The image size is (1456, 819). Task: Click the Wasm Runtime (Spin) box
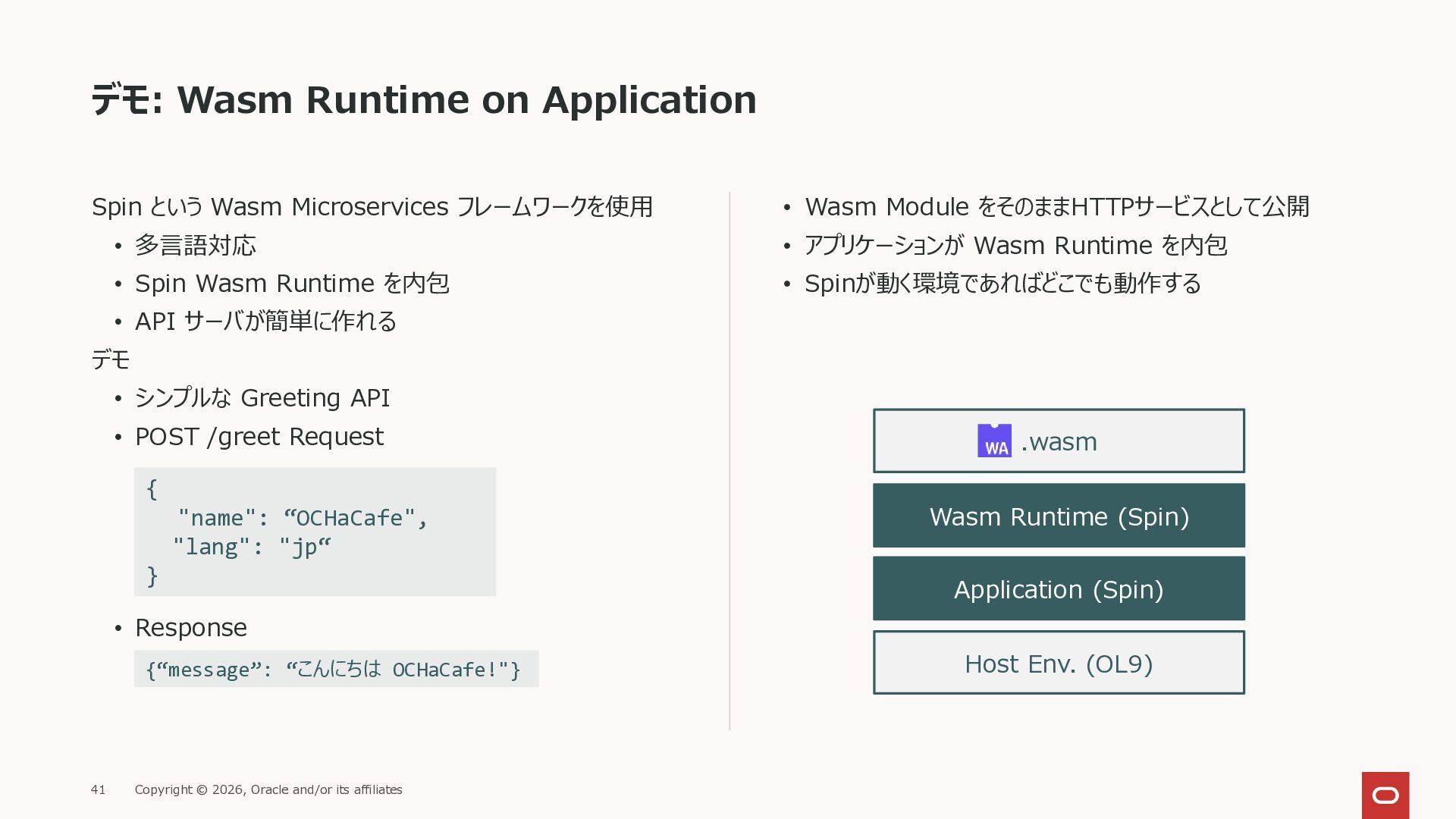point(1059,516)
